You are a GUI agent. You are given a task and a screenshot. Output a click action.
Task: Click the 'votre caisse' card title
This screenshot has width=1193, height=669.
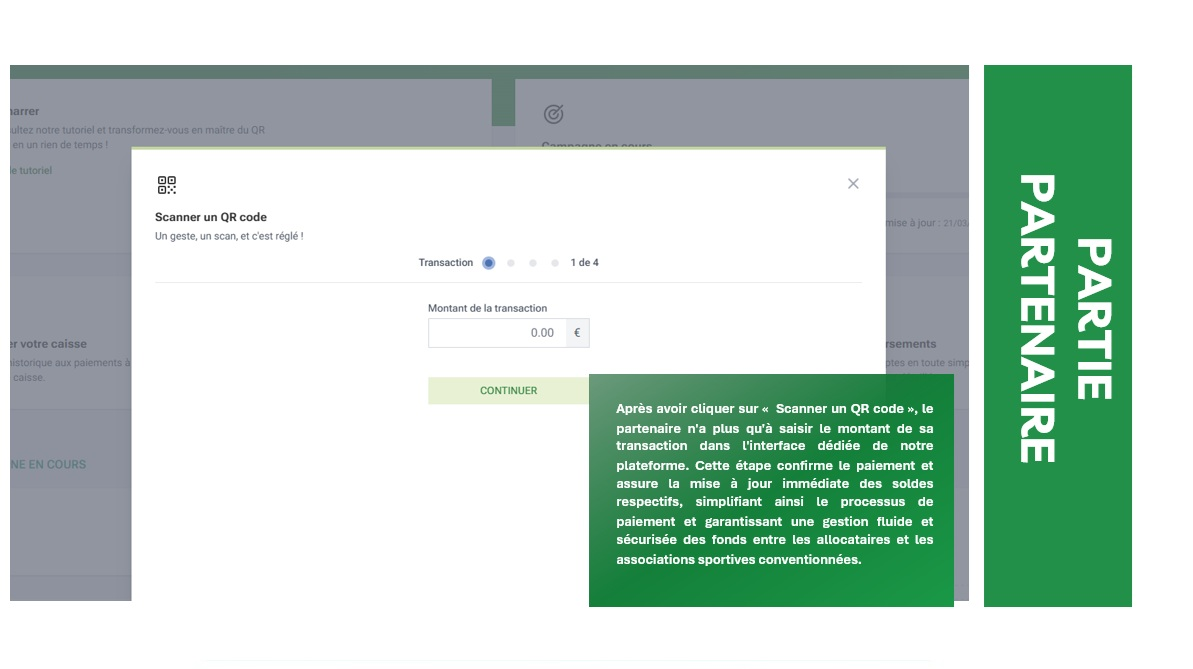(x=48, y=344)
